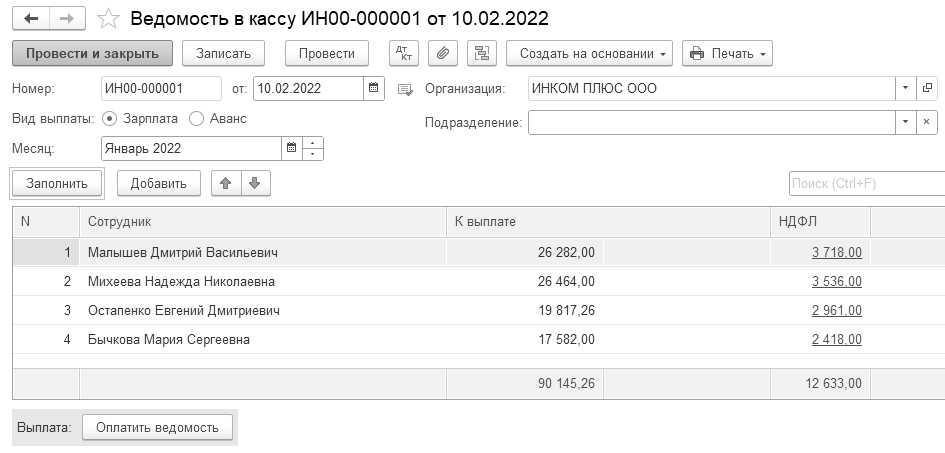
Task: Open the Создать на основании menu
Action: pos(590,53)
